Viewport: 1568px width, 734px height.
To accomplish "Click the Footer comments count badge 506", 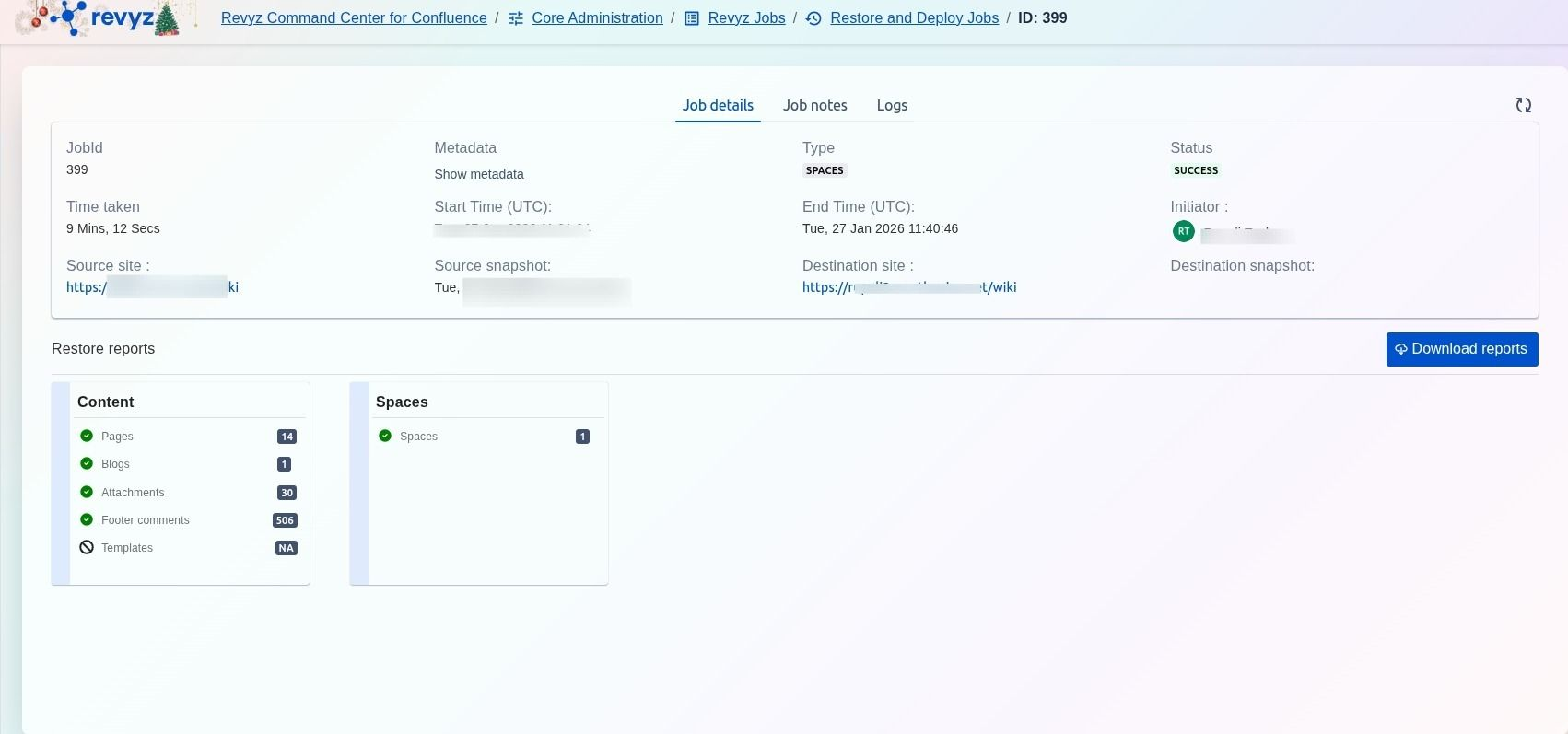I will click(285, 520).
